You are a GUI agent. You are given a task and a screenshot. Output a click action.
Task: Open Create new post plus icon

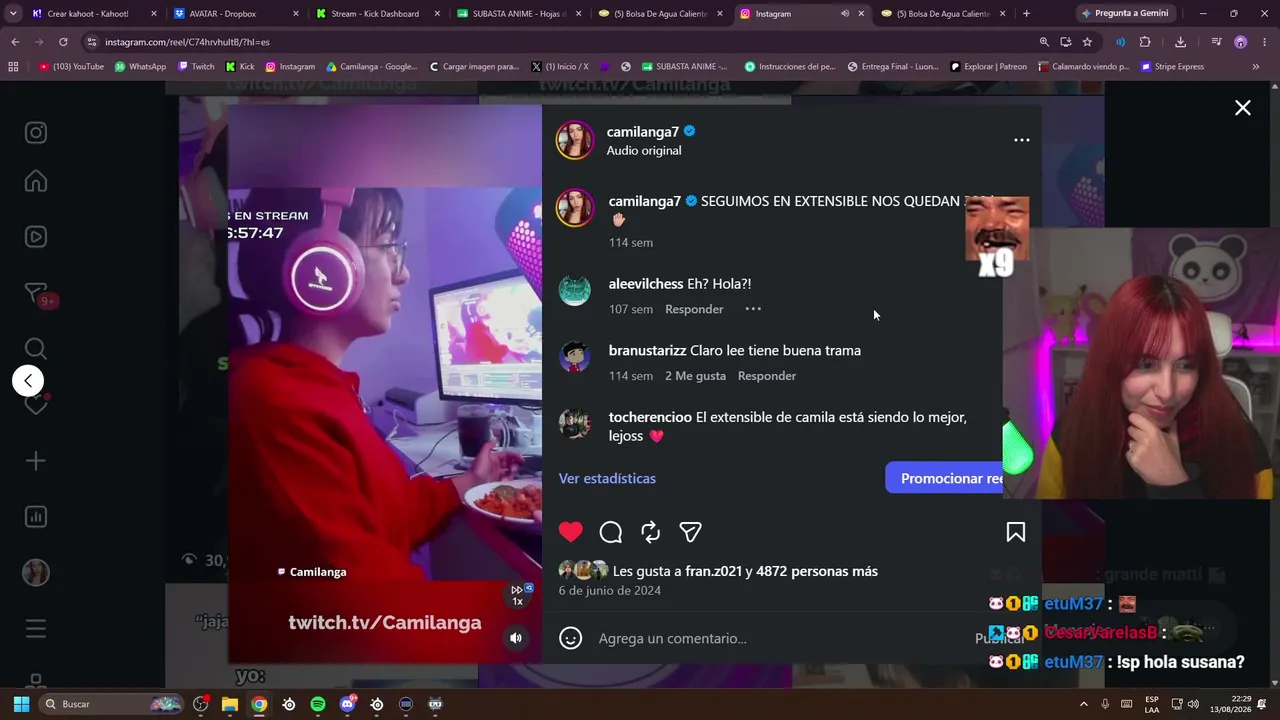36,461
